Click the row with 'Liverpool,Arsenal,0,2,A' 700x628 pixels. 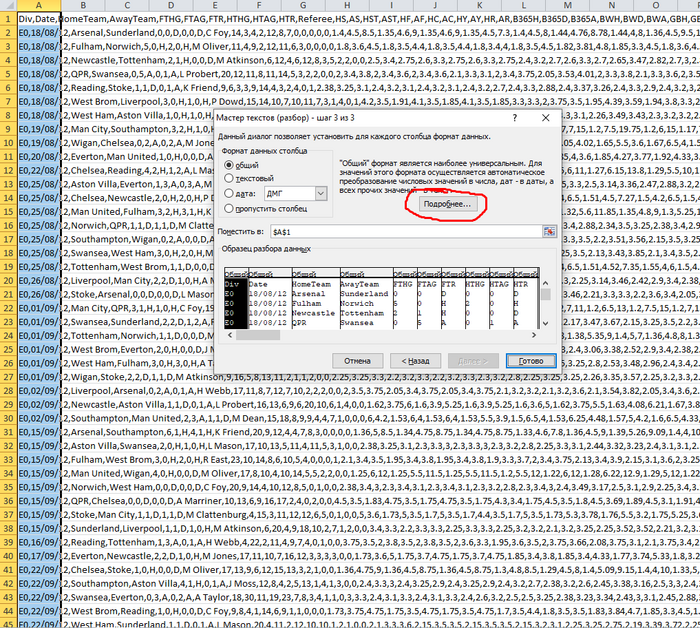[x=359, y=391]
